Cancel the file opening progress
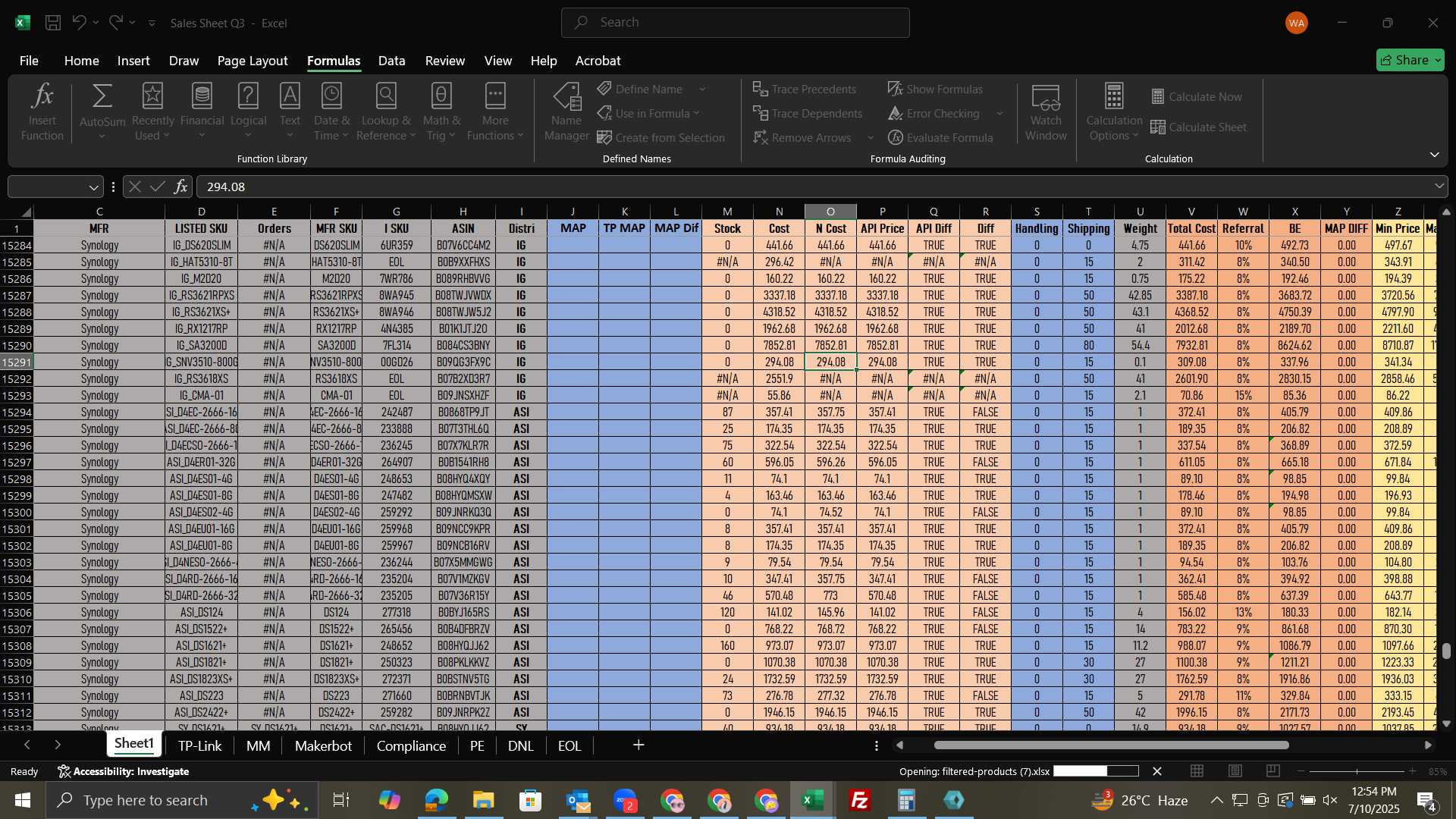The height and width of the screenshot is (819, 1456). [1157, 771]
